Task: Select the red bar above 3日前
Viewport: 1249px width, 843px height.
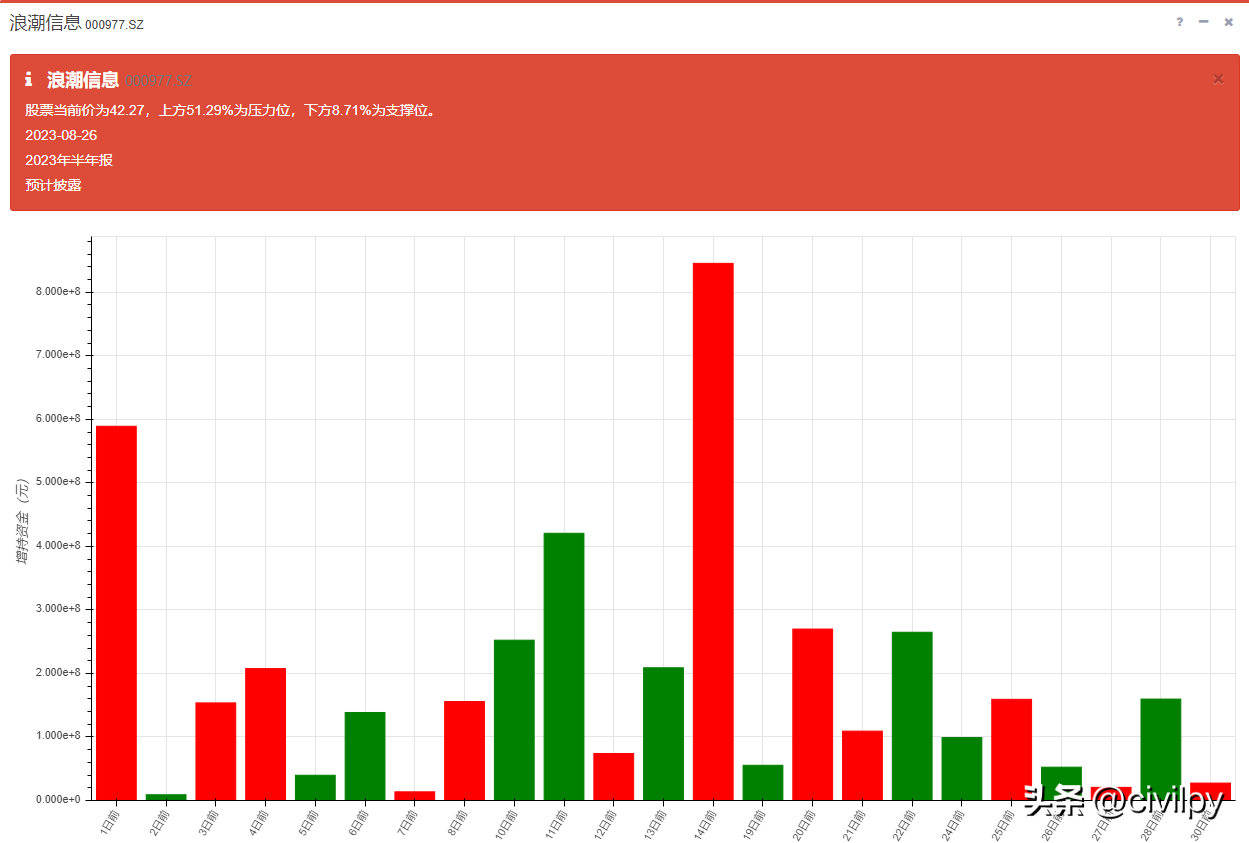Action: tap(216, 751)
